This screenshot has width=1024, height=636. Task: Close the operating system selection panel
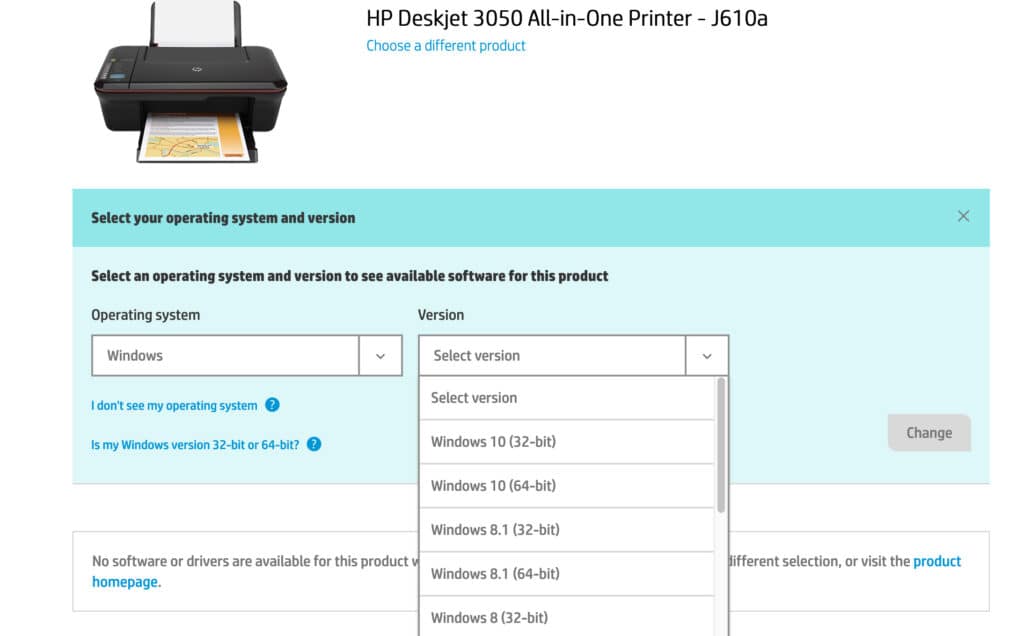tap(963, 216)
